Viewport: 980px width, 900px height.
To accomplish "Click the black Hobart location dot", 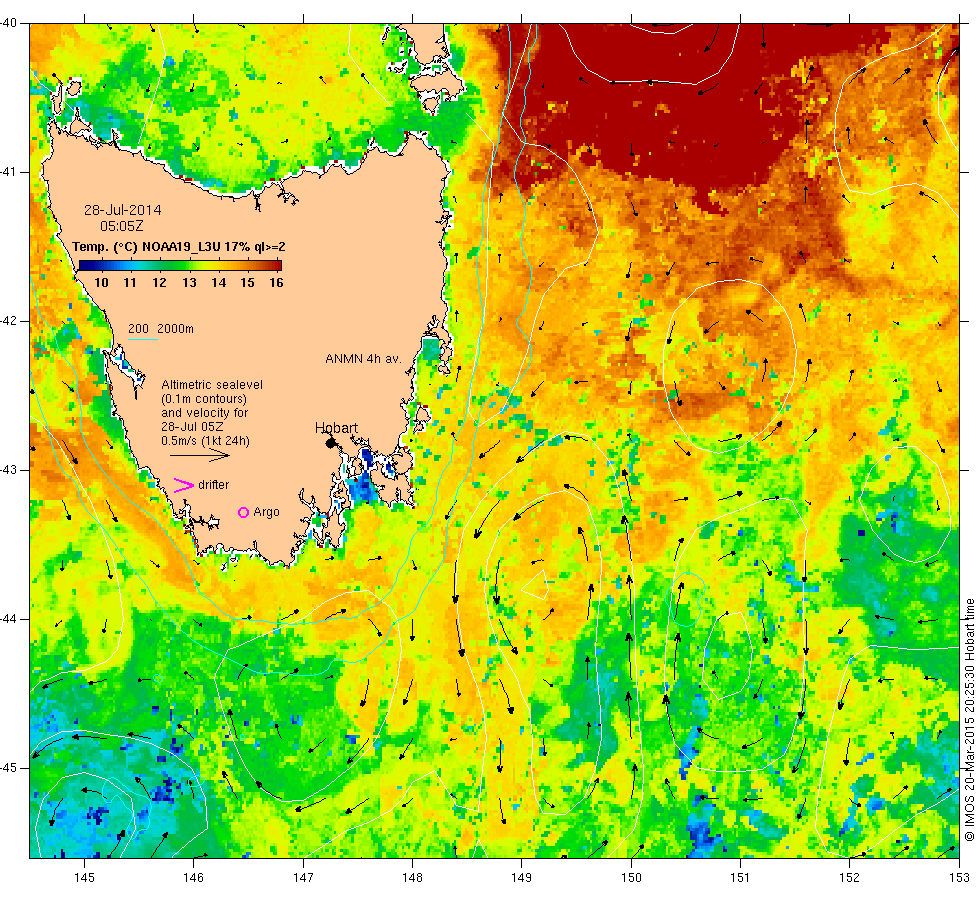I will click(331, 443).
